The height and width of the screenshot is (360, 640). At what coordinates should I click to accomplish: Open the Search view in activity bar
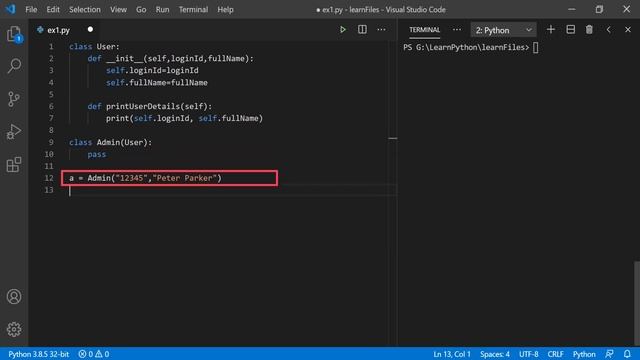point(14,66)
